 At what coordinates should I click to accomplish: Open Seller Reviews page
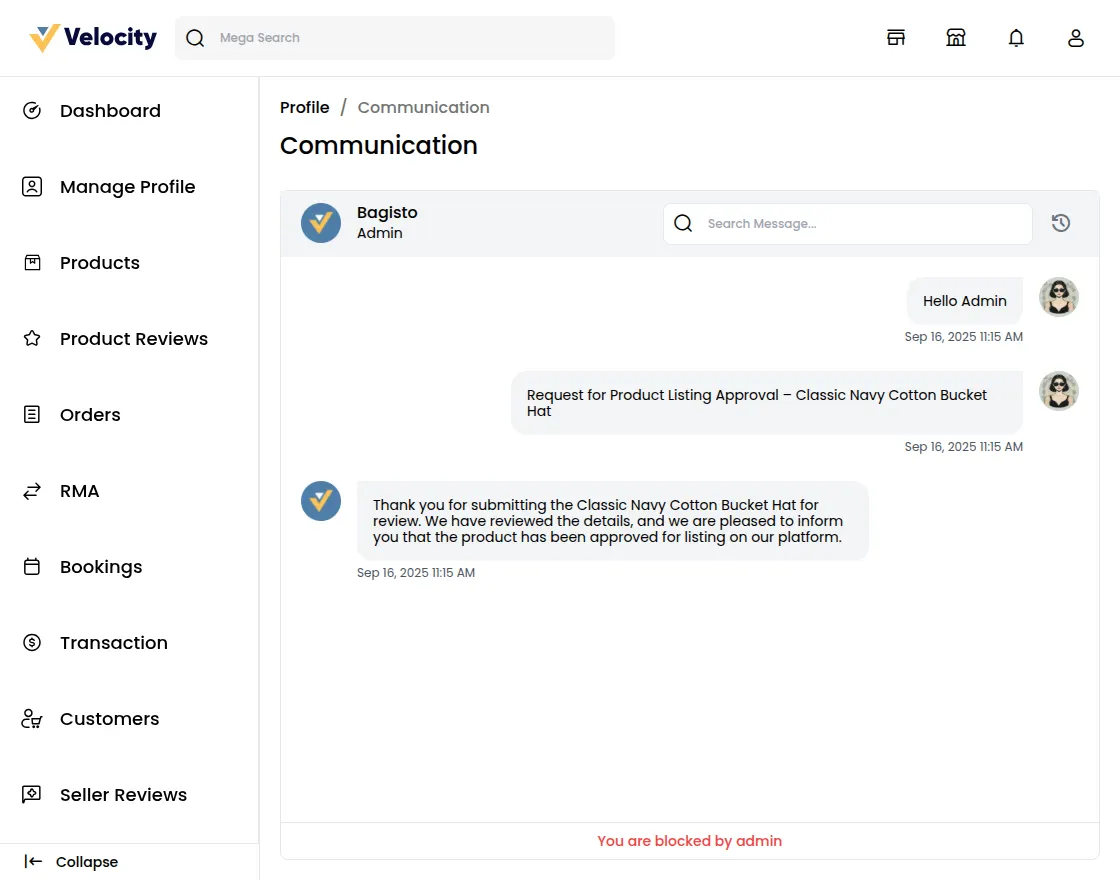pos(123,795)
